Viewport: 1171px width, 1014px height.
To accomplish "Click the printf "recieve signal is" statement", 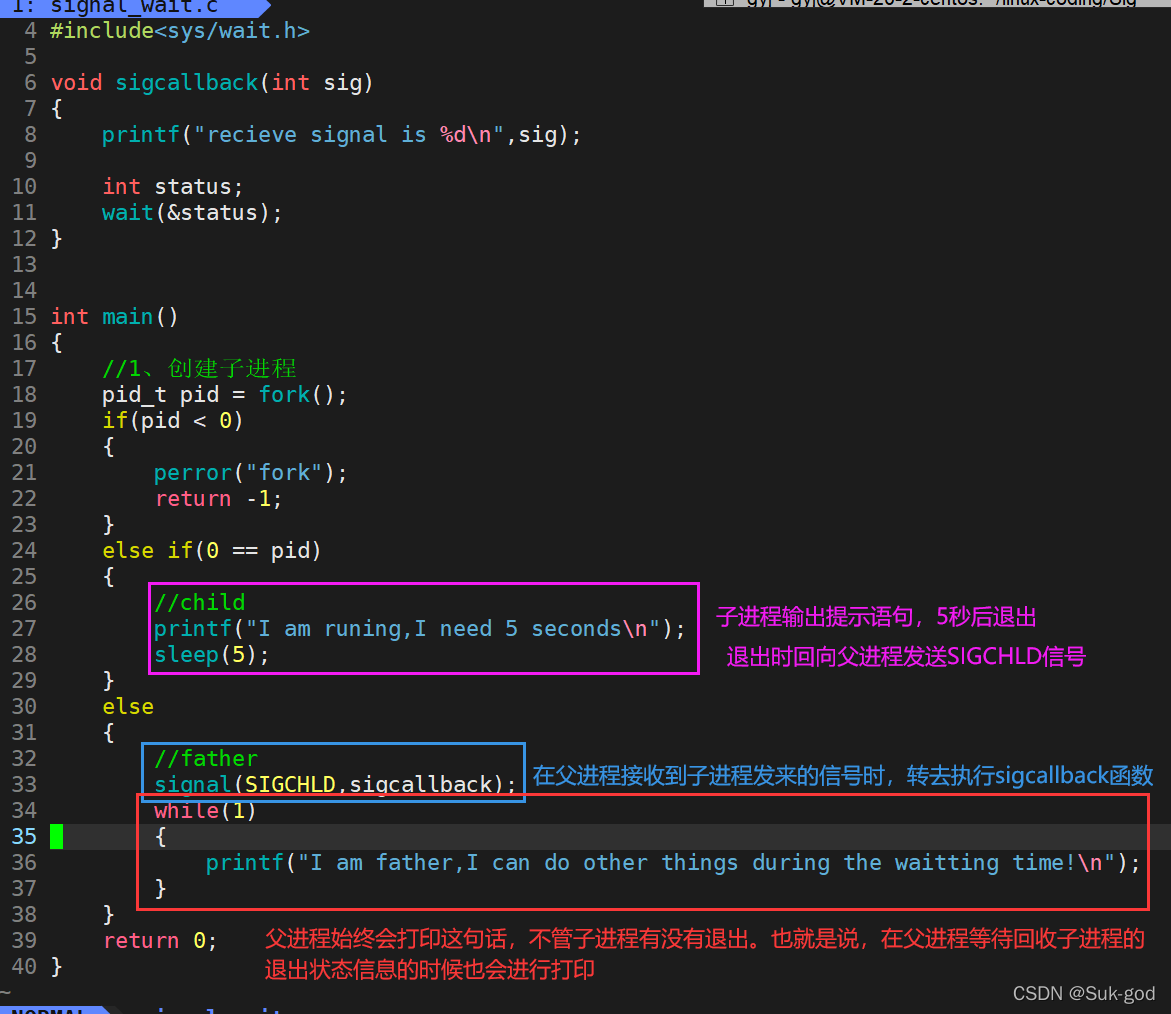I will (x=341, y=134).
